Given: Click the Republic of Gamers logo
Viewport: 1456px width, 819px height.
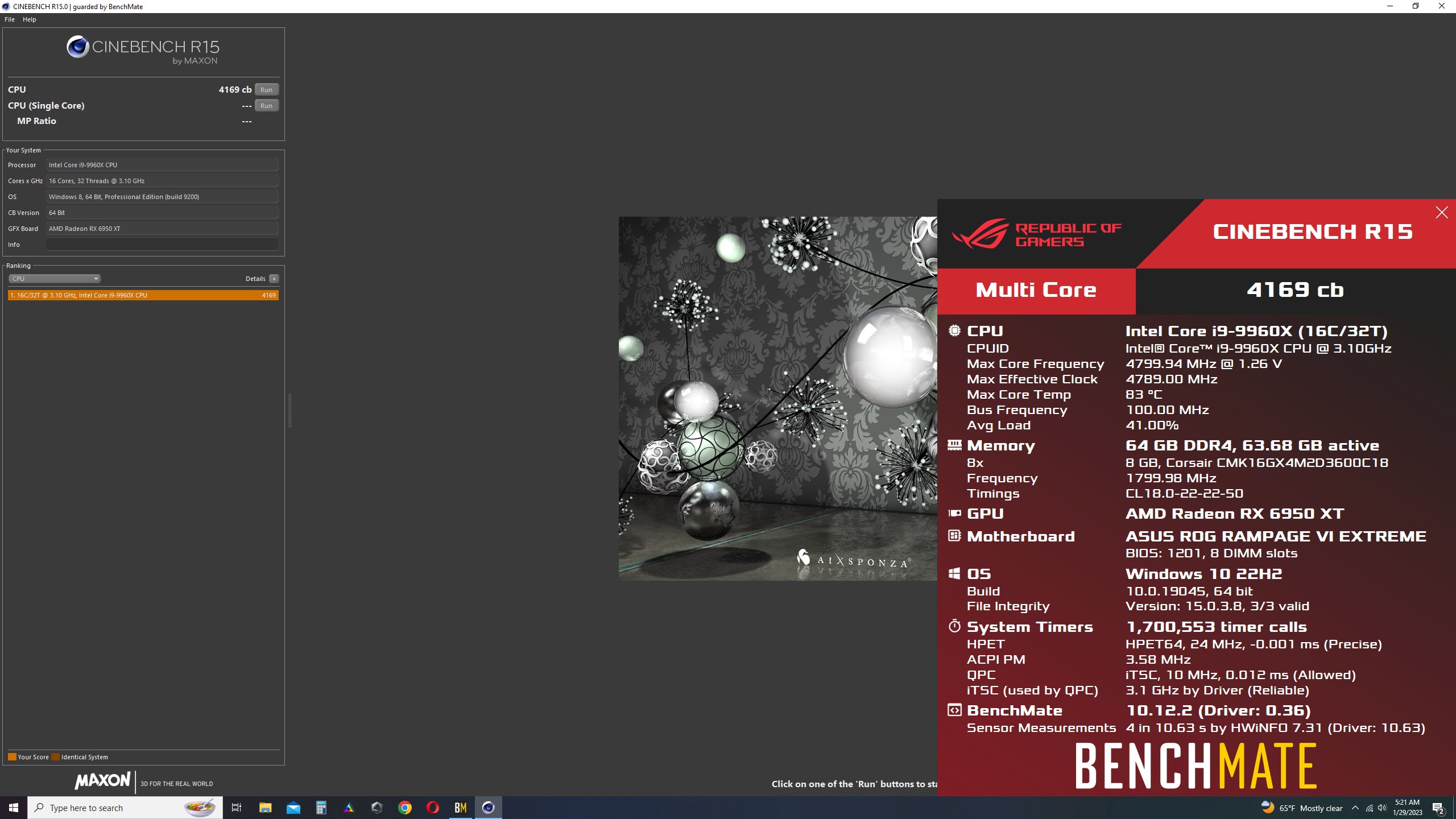Looking at the screenshot, I should click(1036, 234).
